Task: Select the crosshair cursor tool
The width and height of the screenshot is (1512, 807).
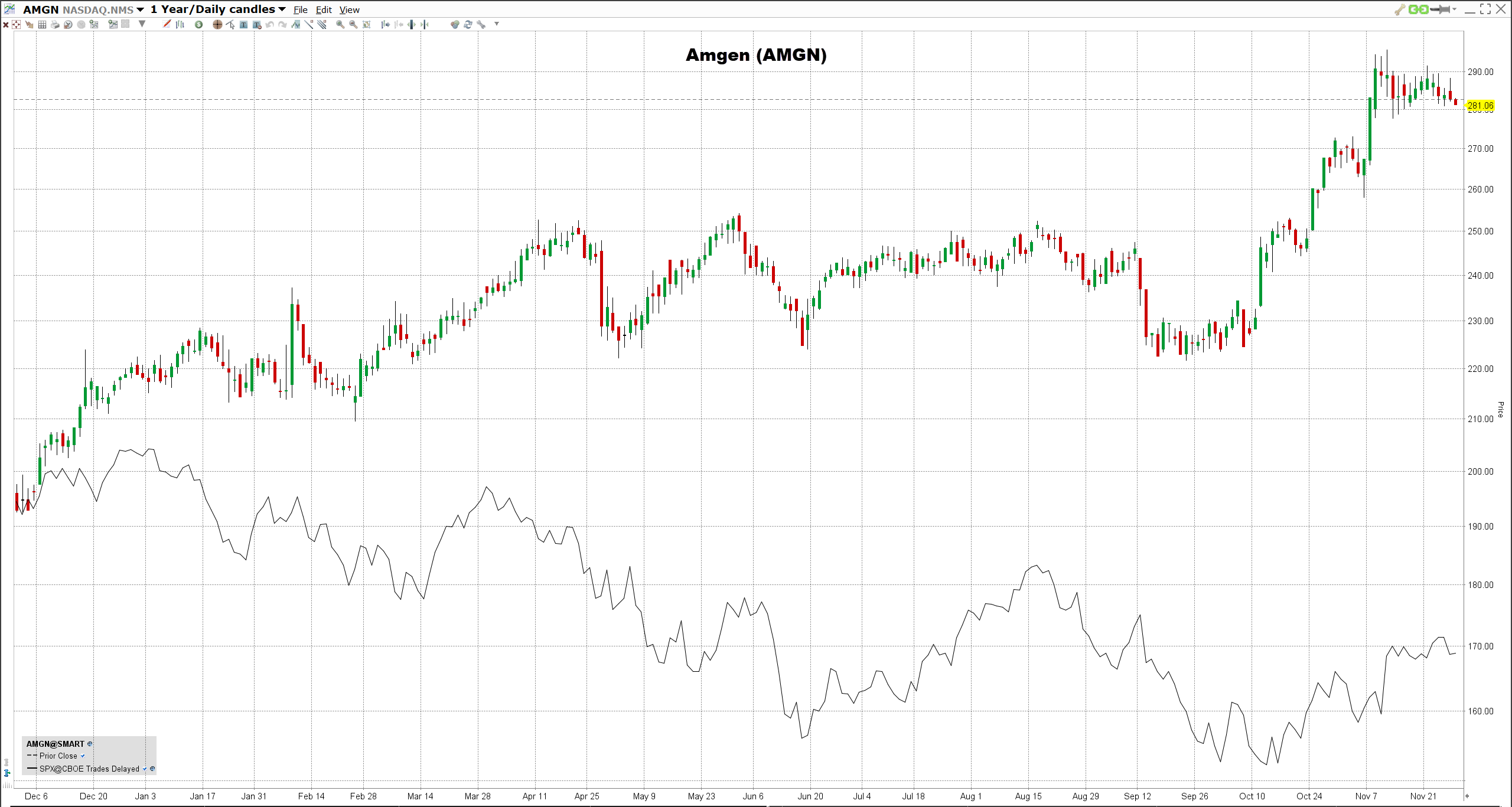Action: (x=217, y=24)
